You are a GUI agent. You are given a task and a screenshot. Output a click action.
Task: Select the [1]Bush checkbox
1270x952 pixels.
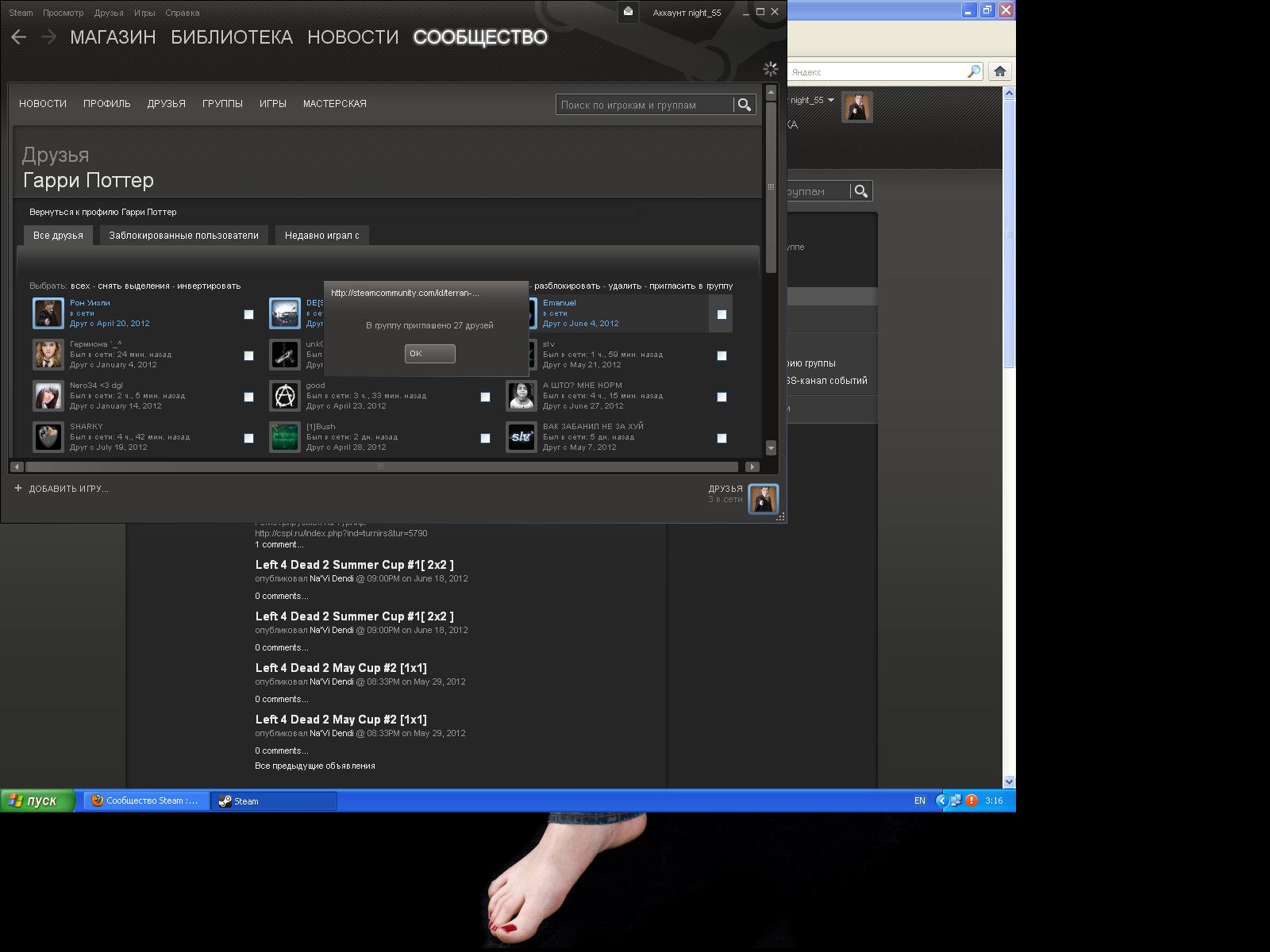tap(485, 439)
